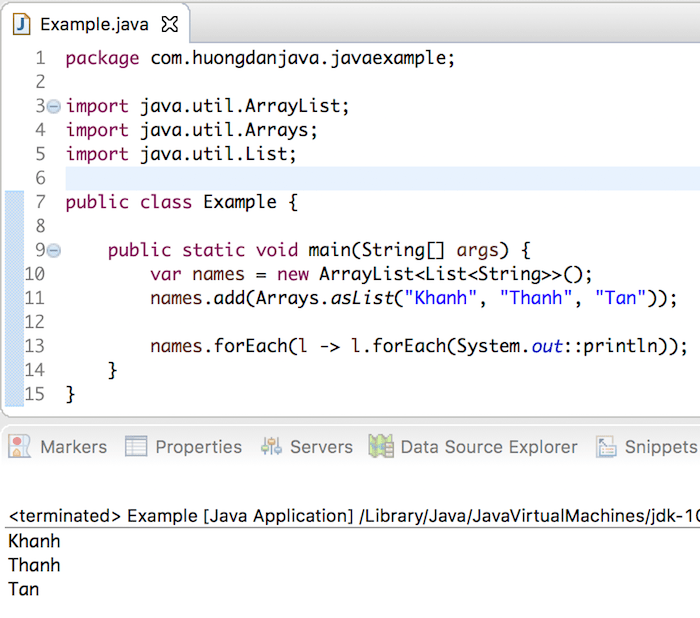700x618 pixels.
Task: Click line number 15 in gutter
Action: (x=35, y=394)
